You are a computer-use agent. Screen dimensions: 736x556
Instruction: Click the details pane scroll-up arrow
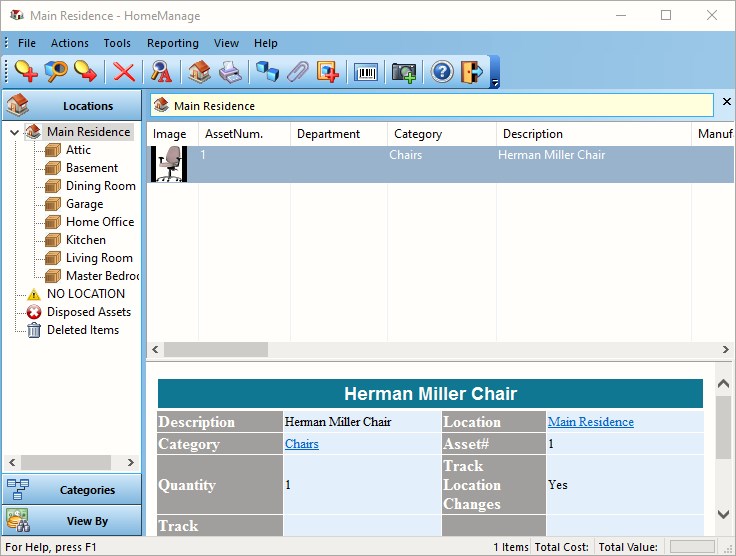tap(723, 383)
